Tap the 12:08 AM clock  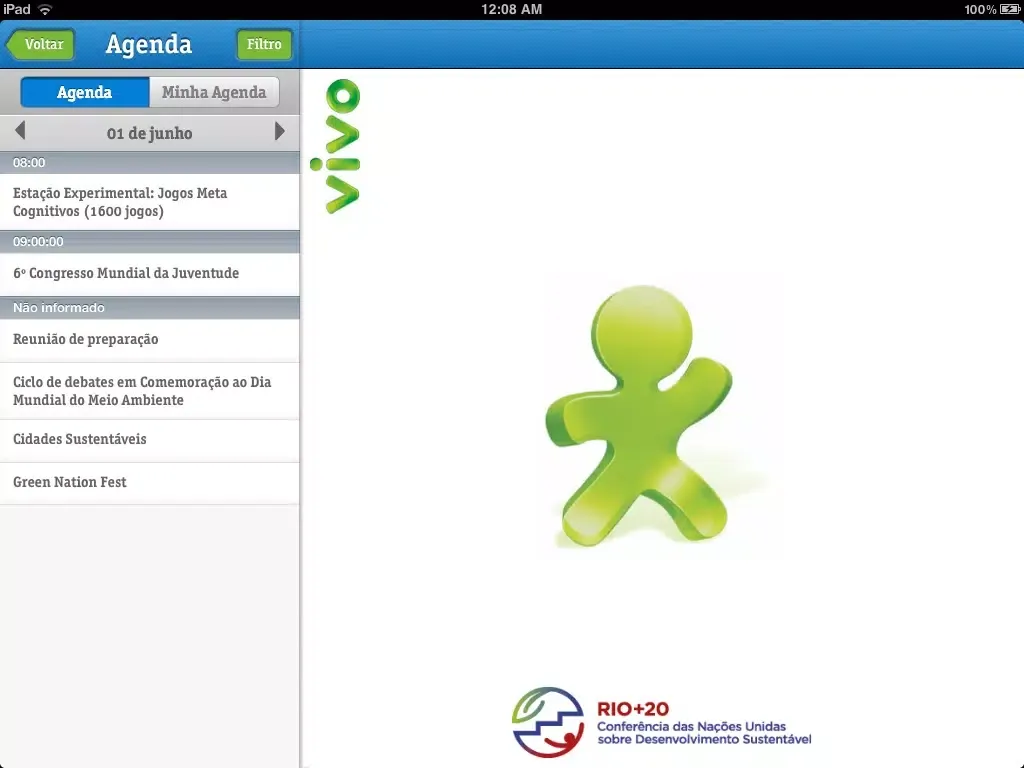(x=511, y=9)
